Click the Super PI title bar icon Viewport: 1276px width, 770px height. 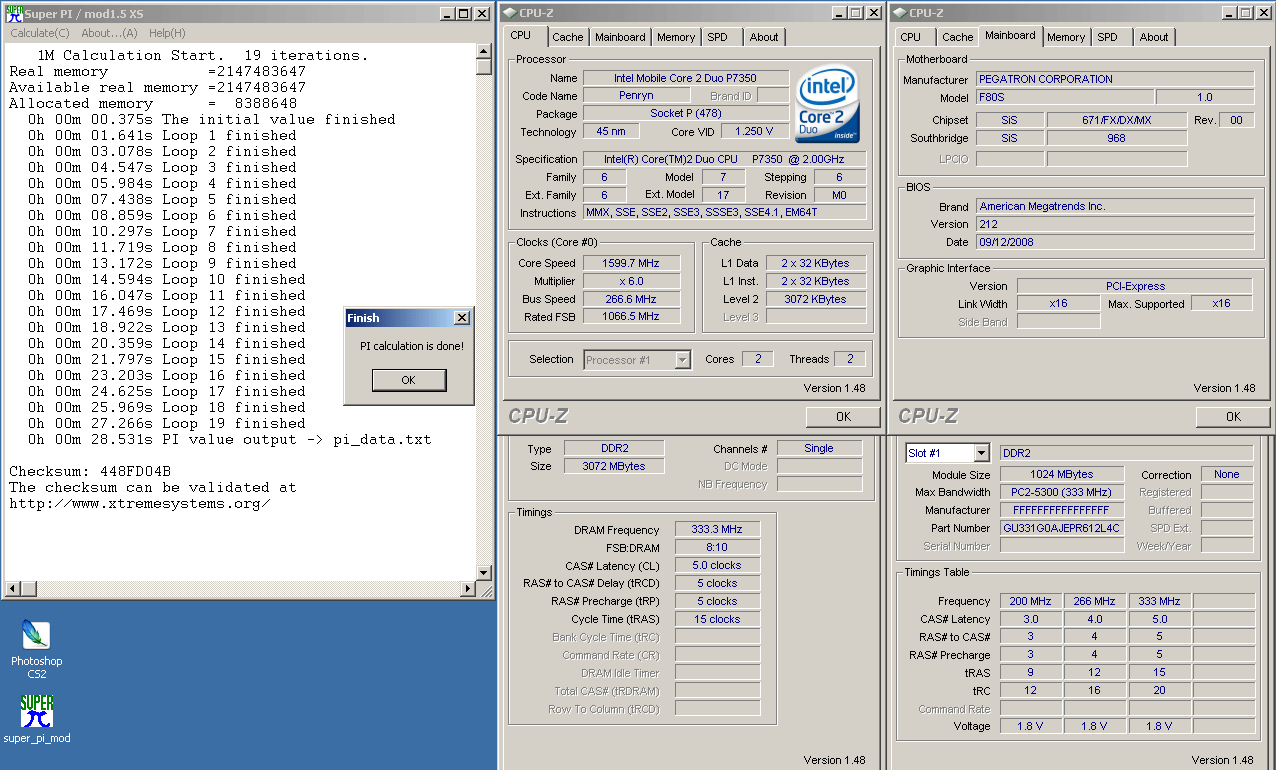pyautogui.click(x=15, y=13)
